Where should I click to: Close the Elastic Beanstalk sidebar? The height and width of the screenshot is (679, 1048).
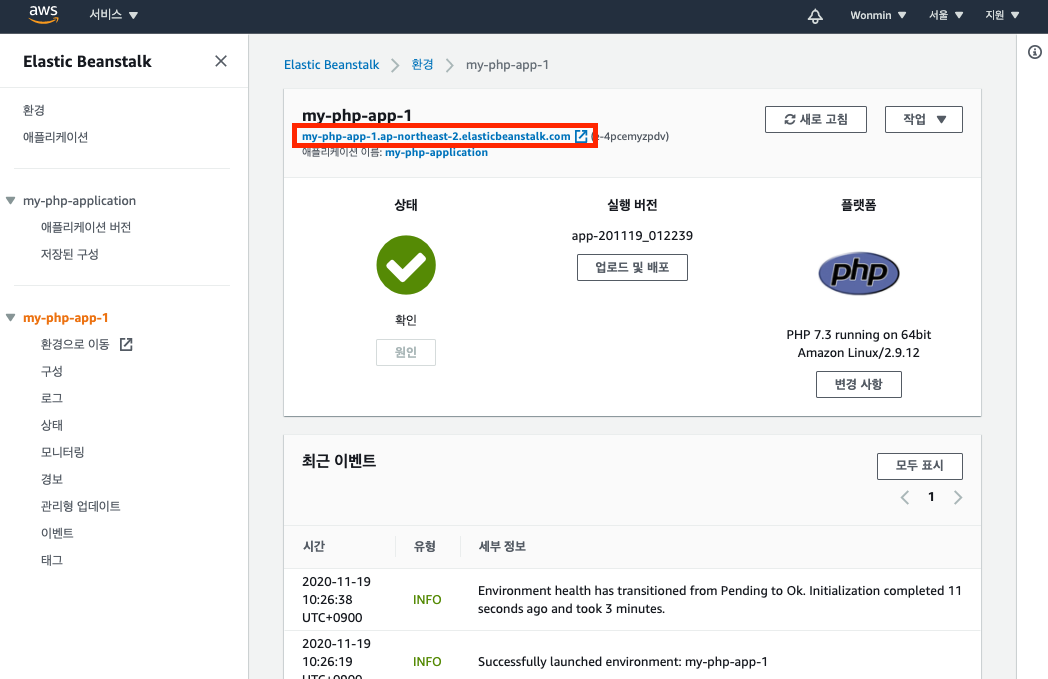pos(221,61)
